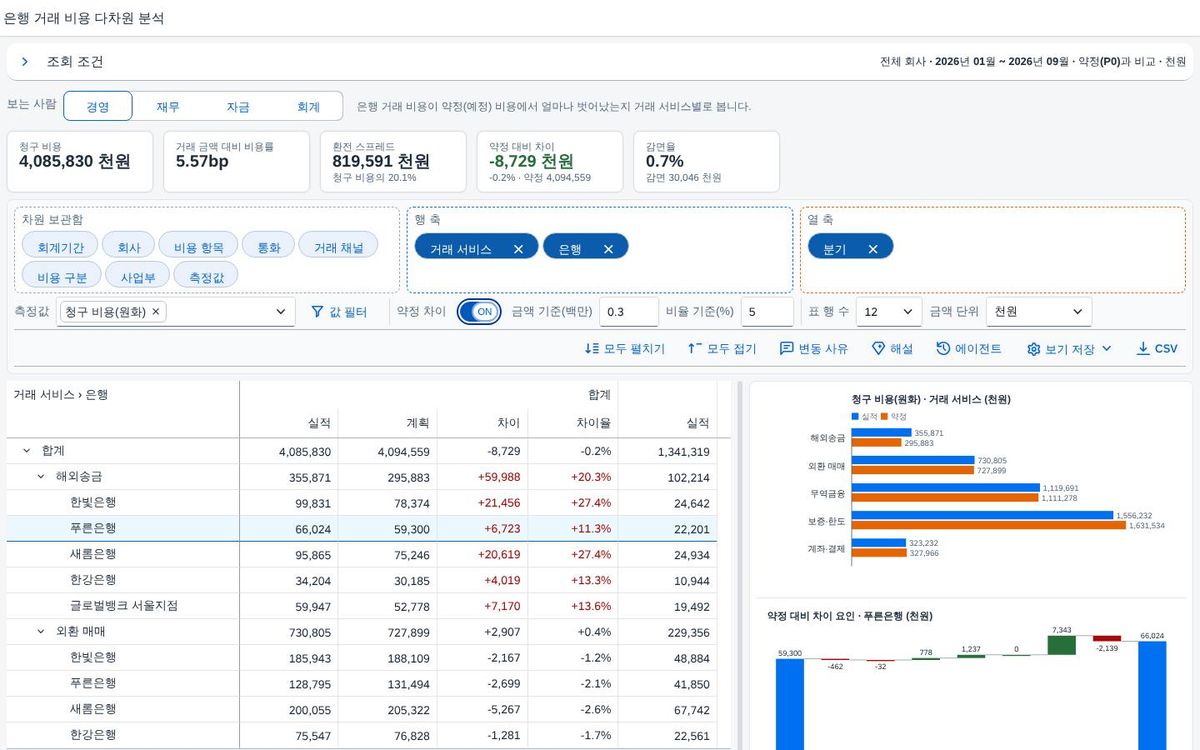This screenshot has height=750, width=1200.
Task: Open 변동 사유 comment icon
Action: click(x=787, y=349)
